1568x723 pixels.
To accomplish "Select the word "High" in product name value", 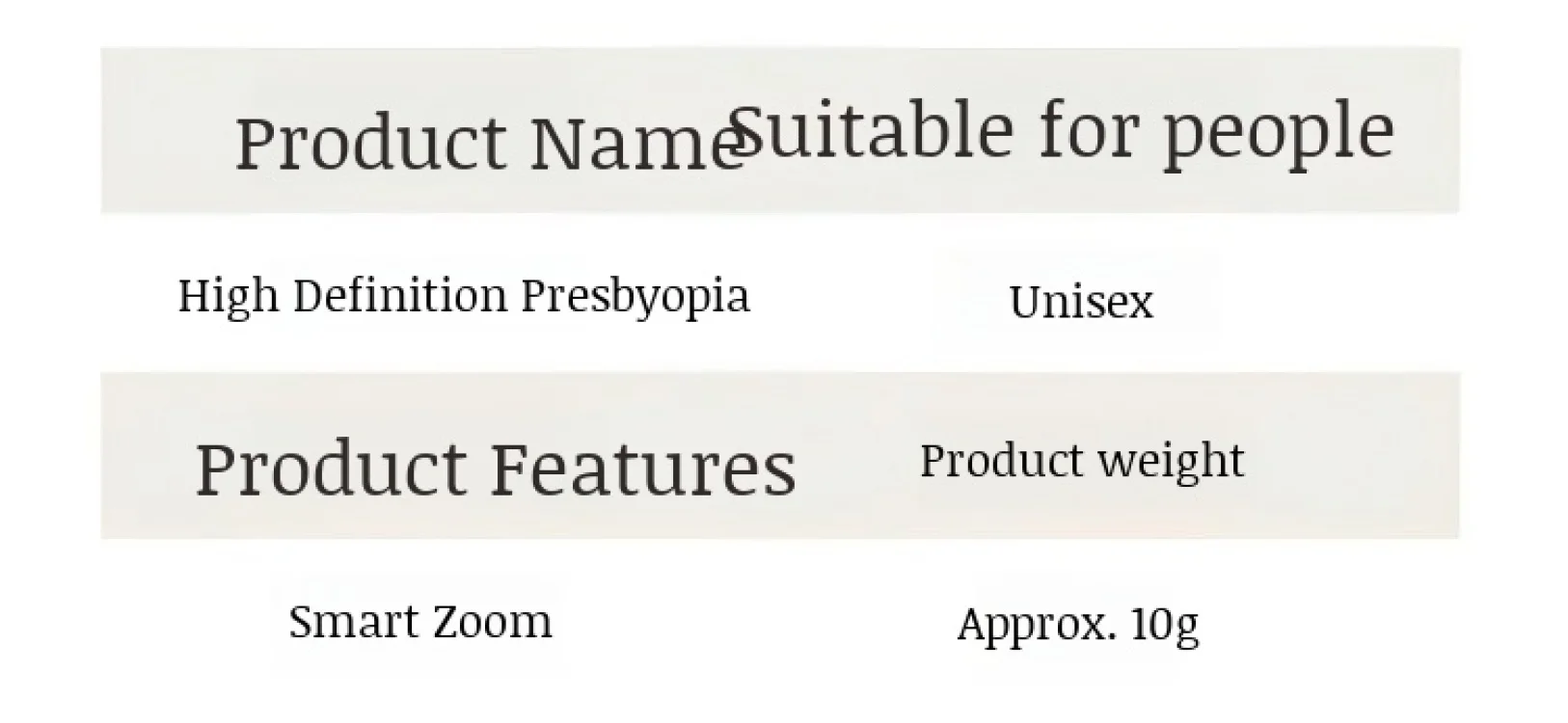I will 228,296.
